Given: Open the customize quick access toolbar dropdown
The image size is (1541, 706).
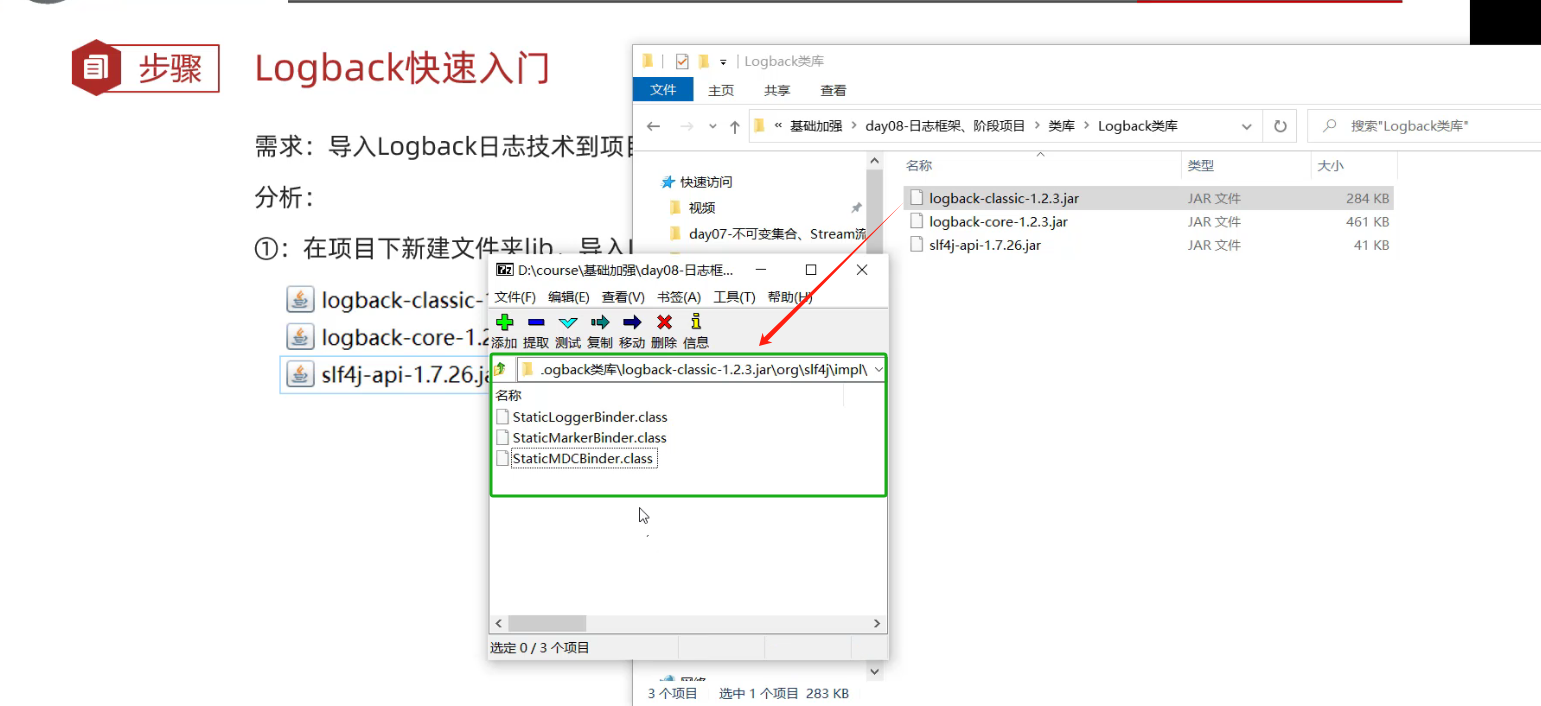Looking at the screenshot, I should point(723,62).
